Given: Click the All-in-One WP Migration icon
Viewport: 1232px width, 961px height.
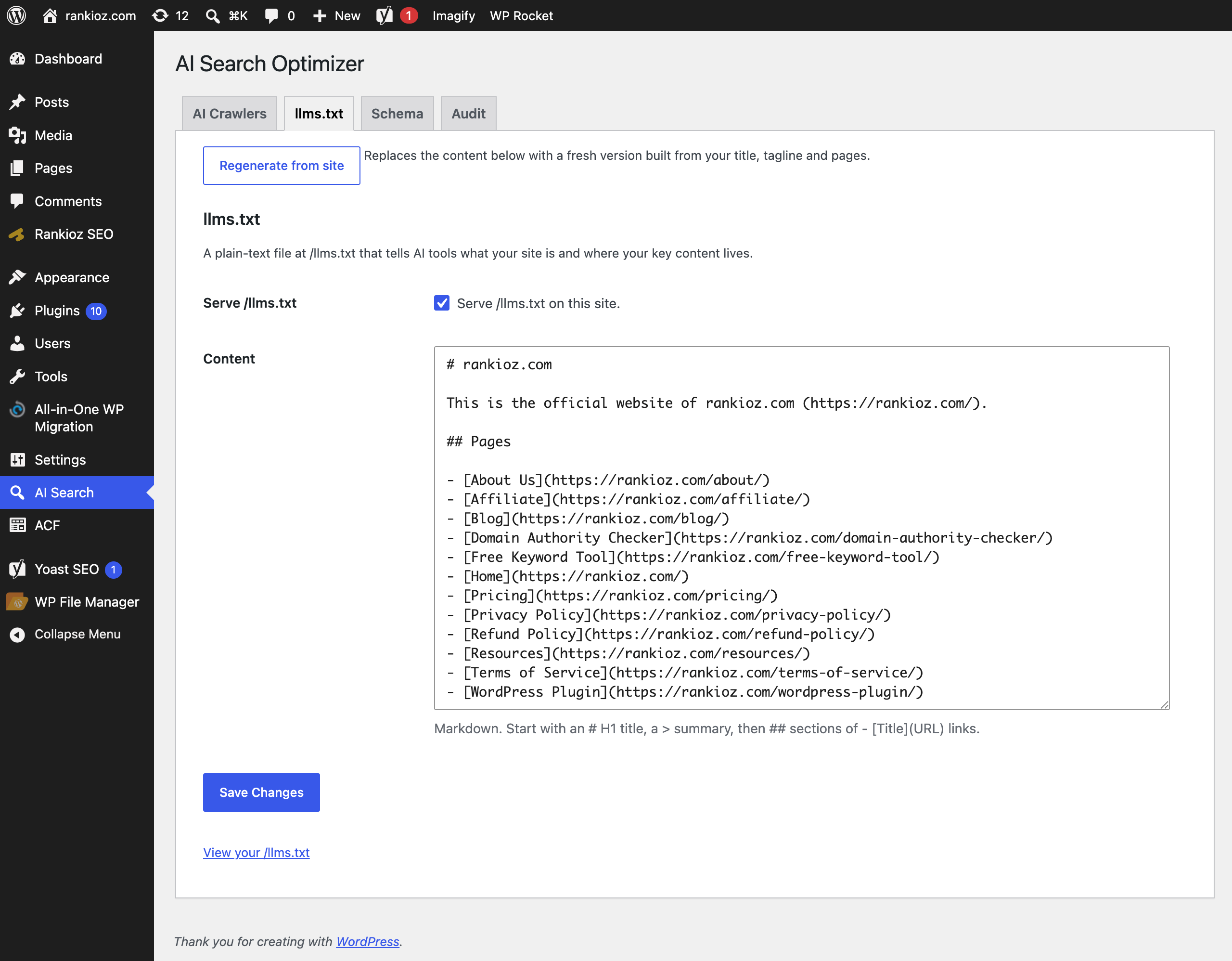Looking at the screenshot, I should [17, 409].
